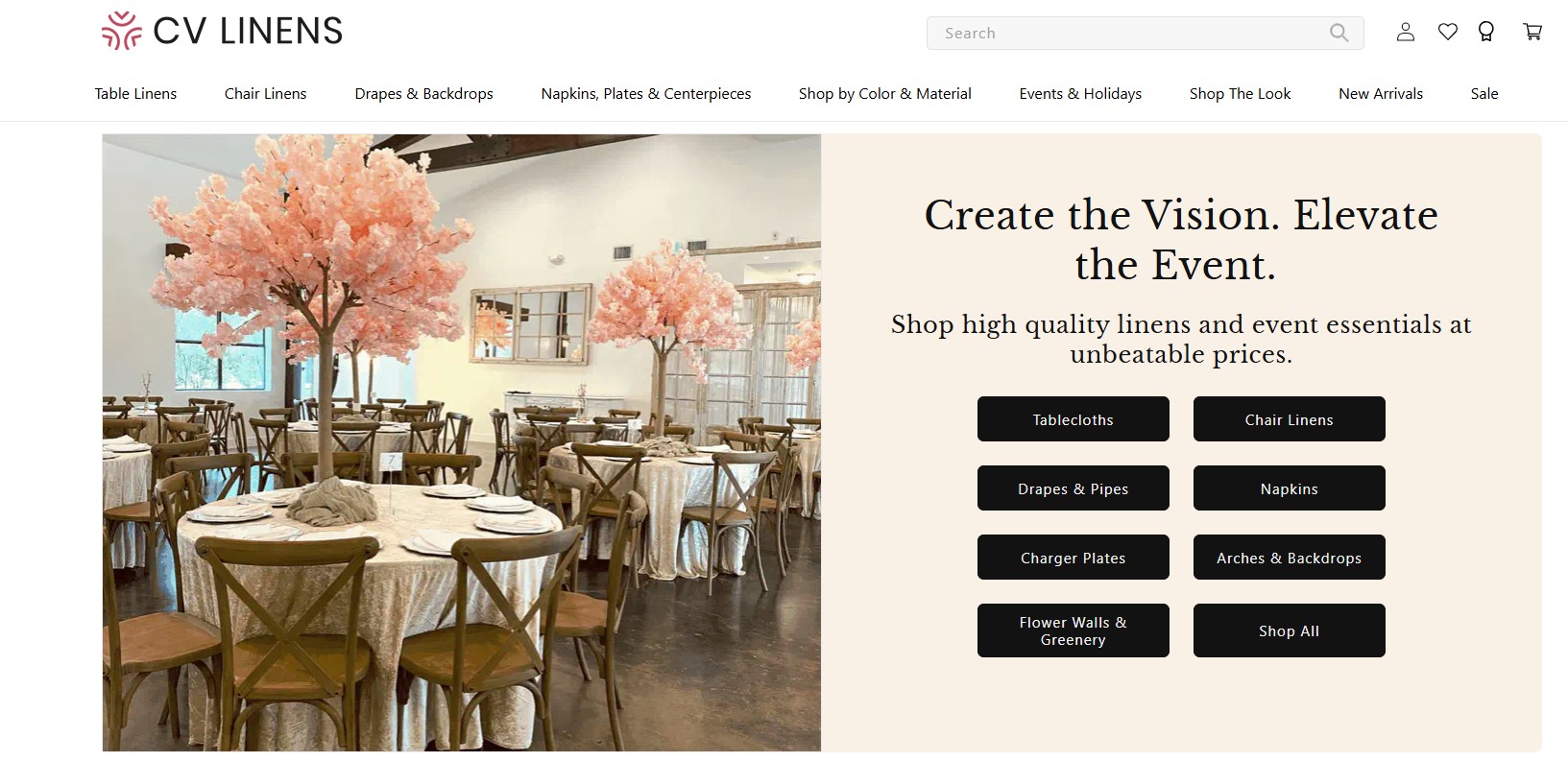Click the cherry blossom venue hero image
1568x761 pixels.
point(462,442)
